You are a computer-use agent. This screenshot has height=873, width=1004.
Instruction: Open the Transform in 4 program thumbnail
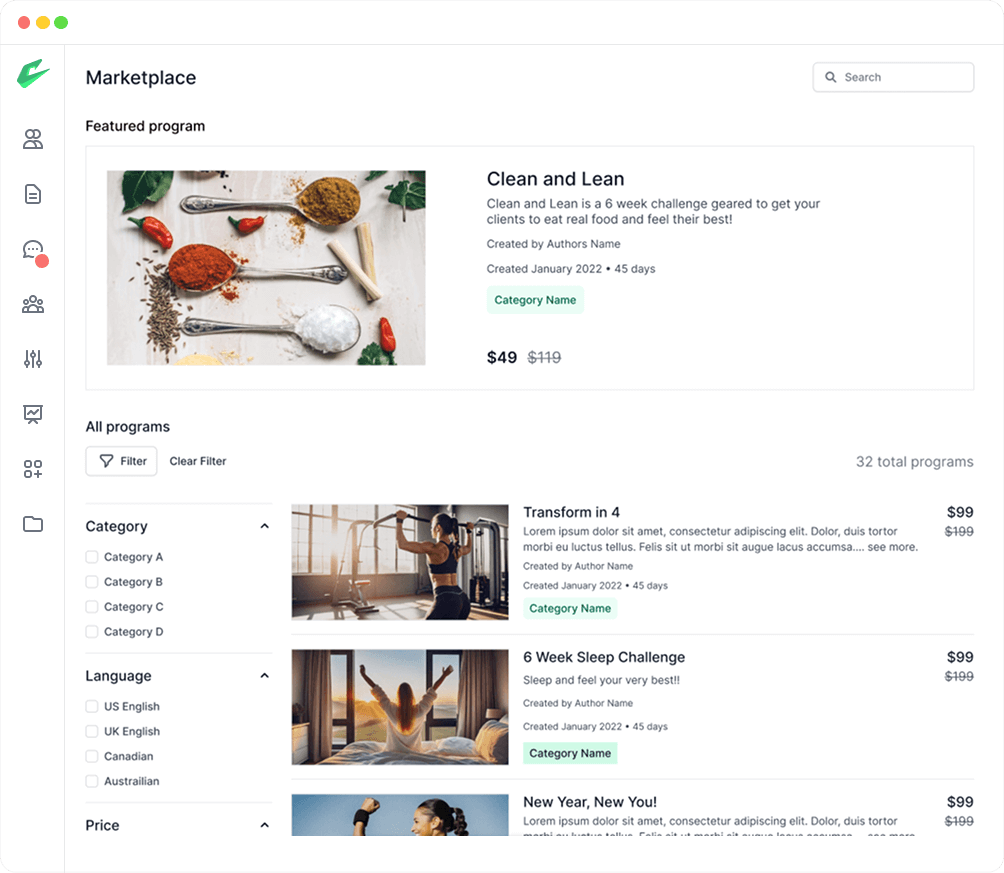pos(400,562)
